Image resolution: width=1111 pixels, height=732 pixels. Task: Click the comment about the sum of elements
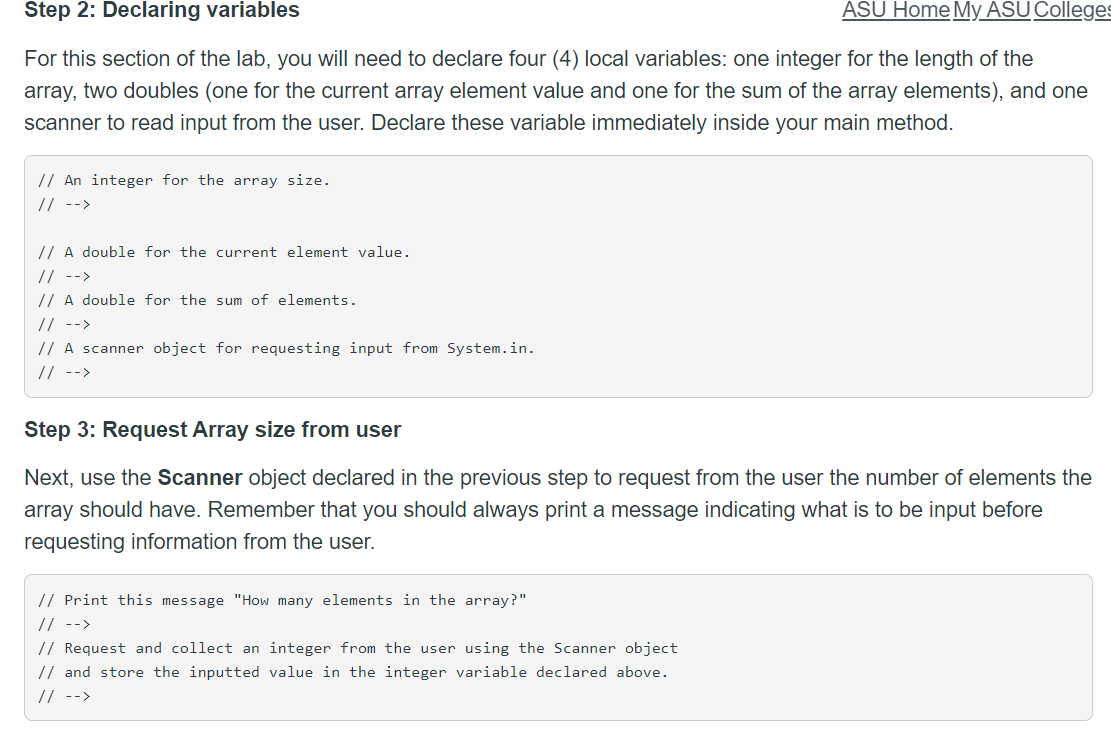coord(195,300)
